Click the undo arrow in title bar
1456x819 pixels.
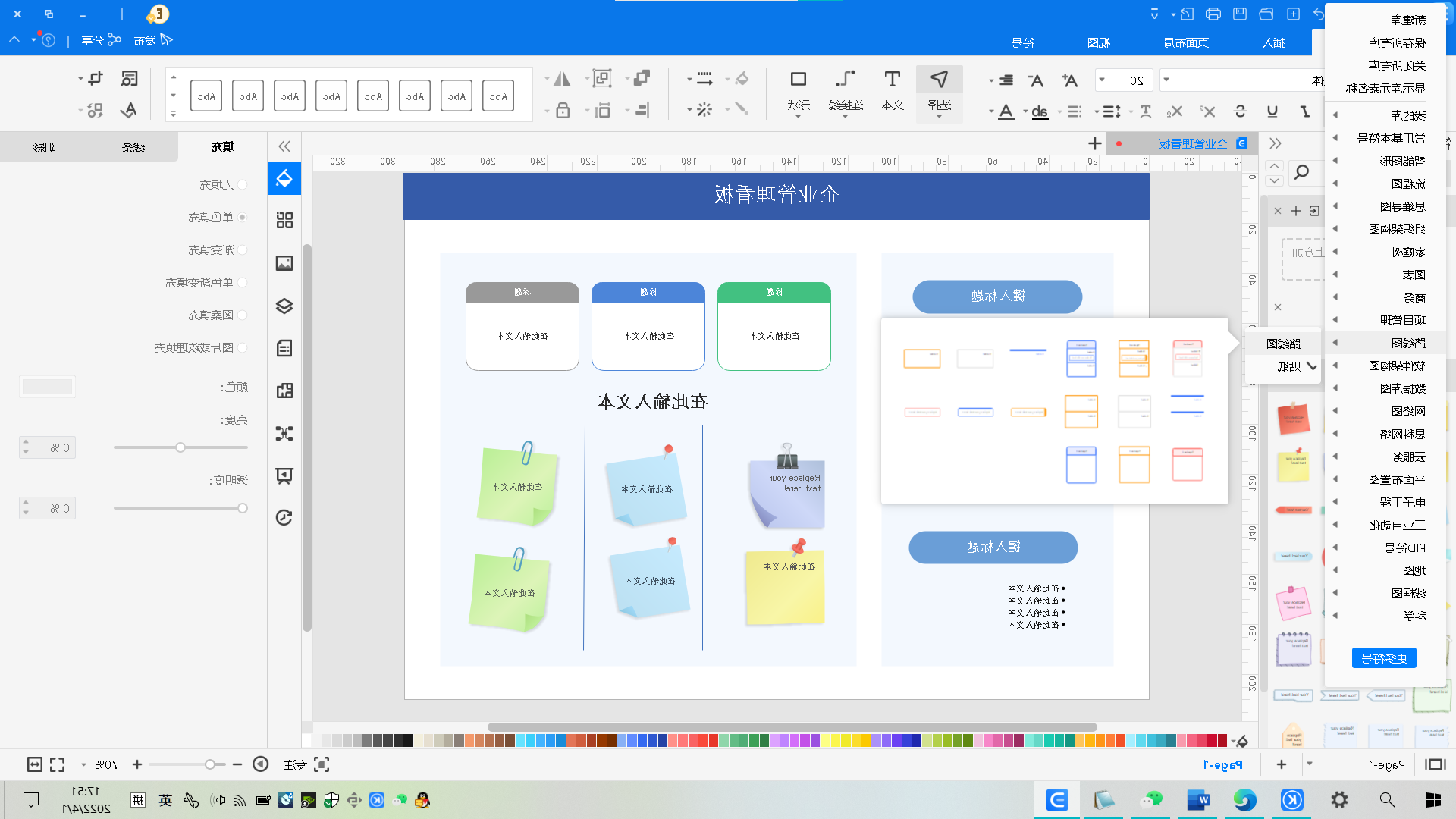coord(1318,14)
